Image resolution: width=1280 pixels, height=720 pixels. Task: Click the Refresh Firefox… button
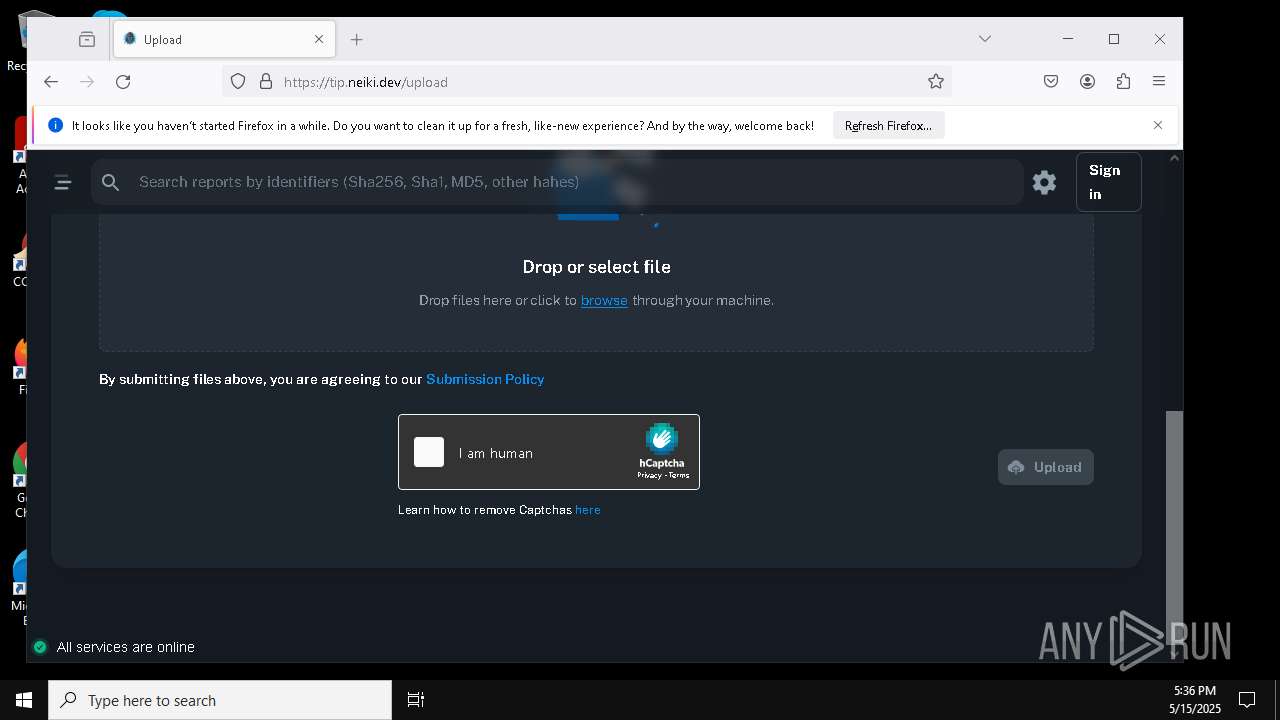point(888,126)
